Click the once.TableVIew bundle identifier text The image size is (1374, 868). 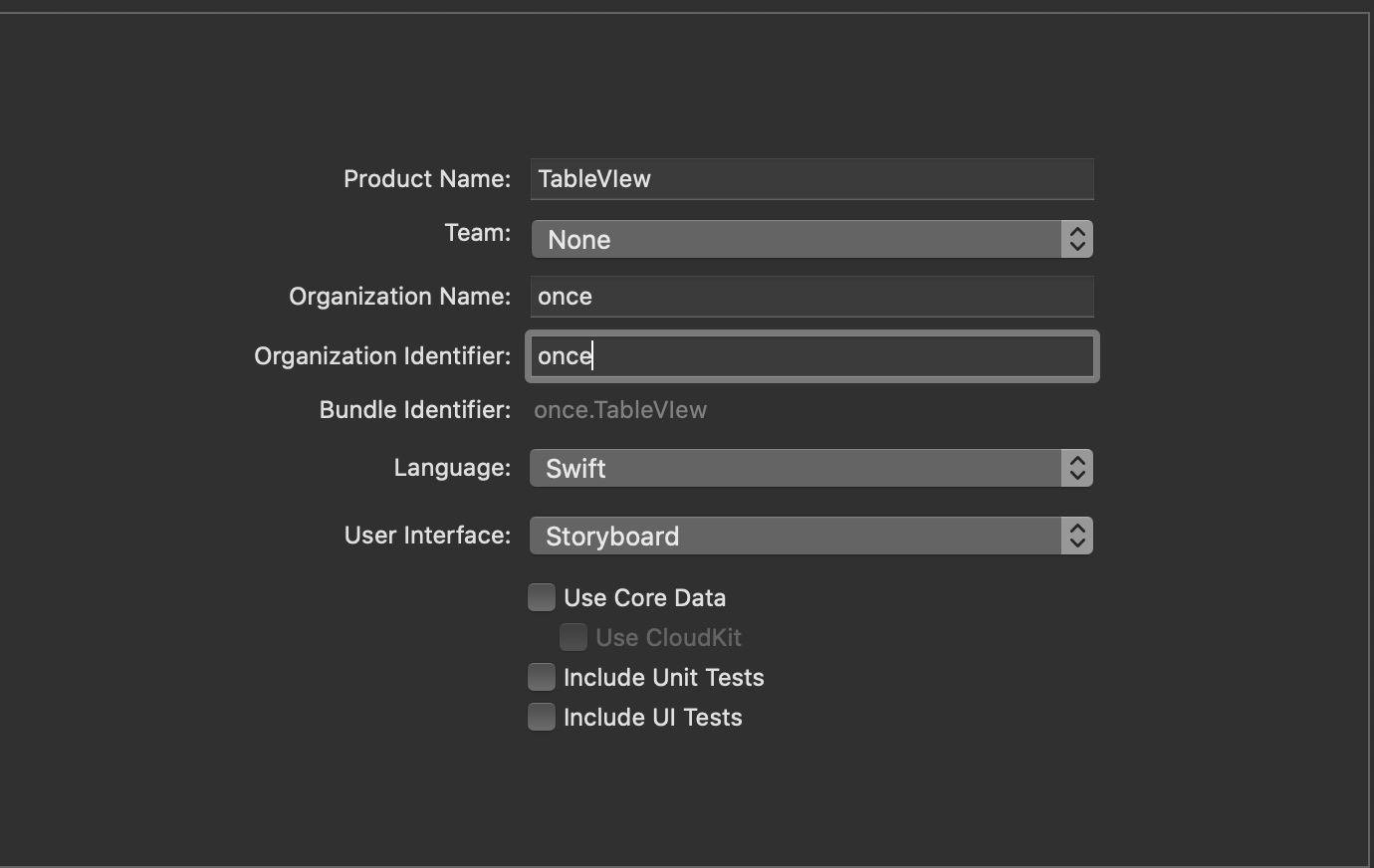coord(620,410)
